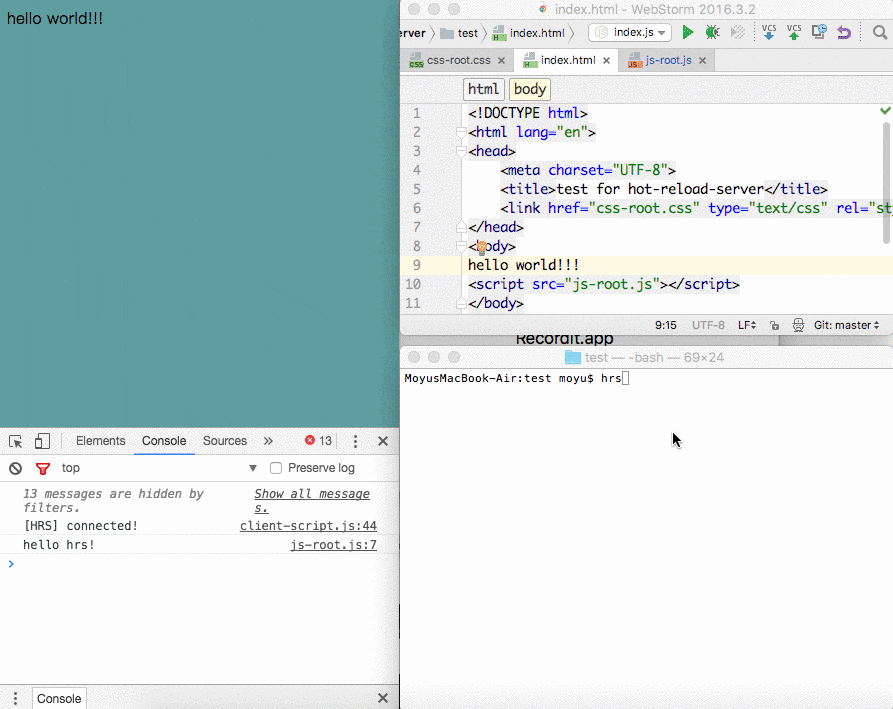The image size is (893, 709).
Task: Toggle the device toolbar in DevTools
Action: (x=42, y=441)
